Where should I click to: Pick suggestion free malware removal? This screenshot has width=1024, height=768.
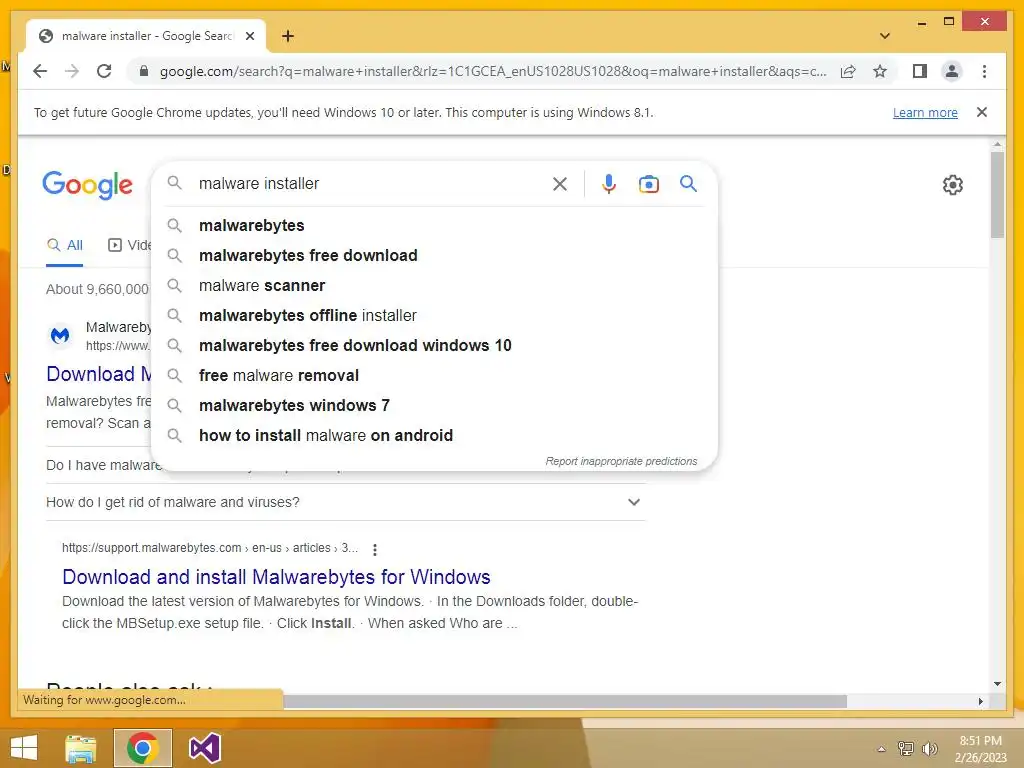click(434, 376)
